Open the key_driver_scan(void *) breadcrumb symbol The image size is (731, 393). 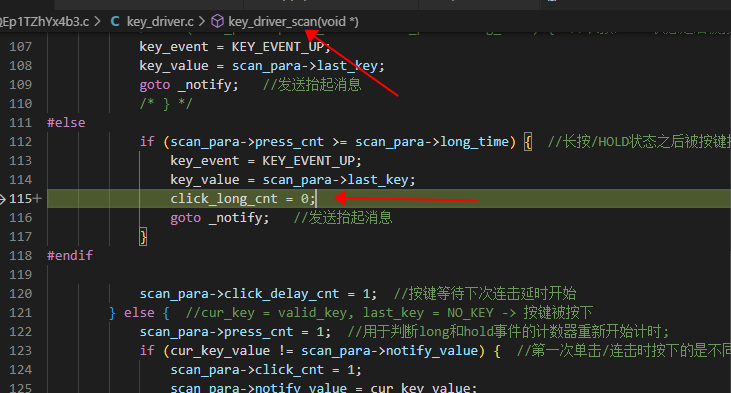click(293, 22)
